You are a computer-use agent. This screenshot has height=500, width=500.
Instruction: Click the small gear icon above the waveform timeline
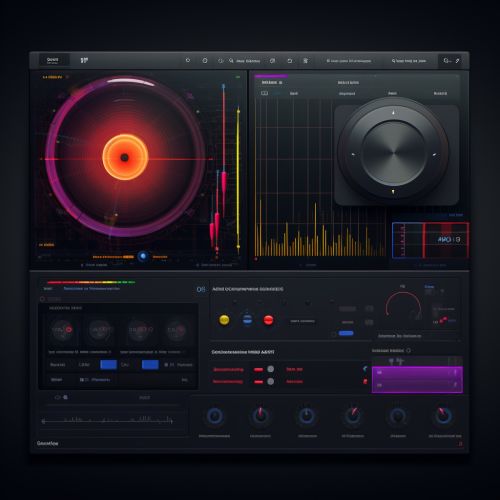(x=66, y=397)
